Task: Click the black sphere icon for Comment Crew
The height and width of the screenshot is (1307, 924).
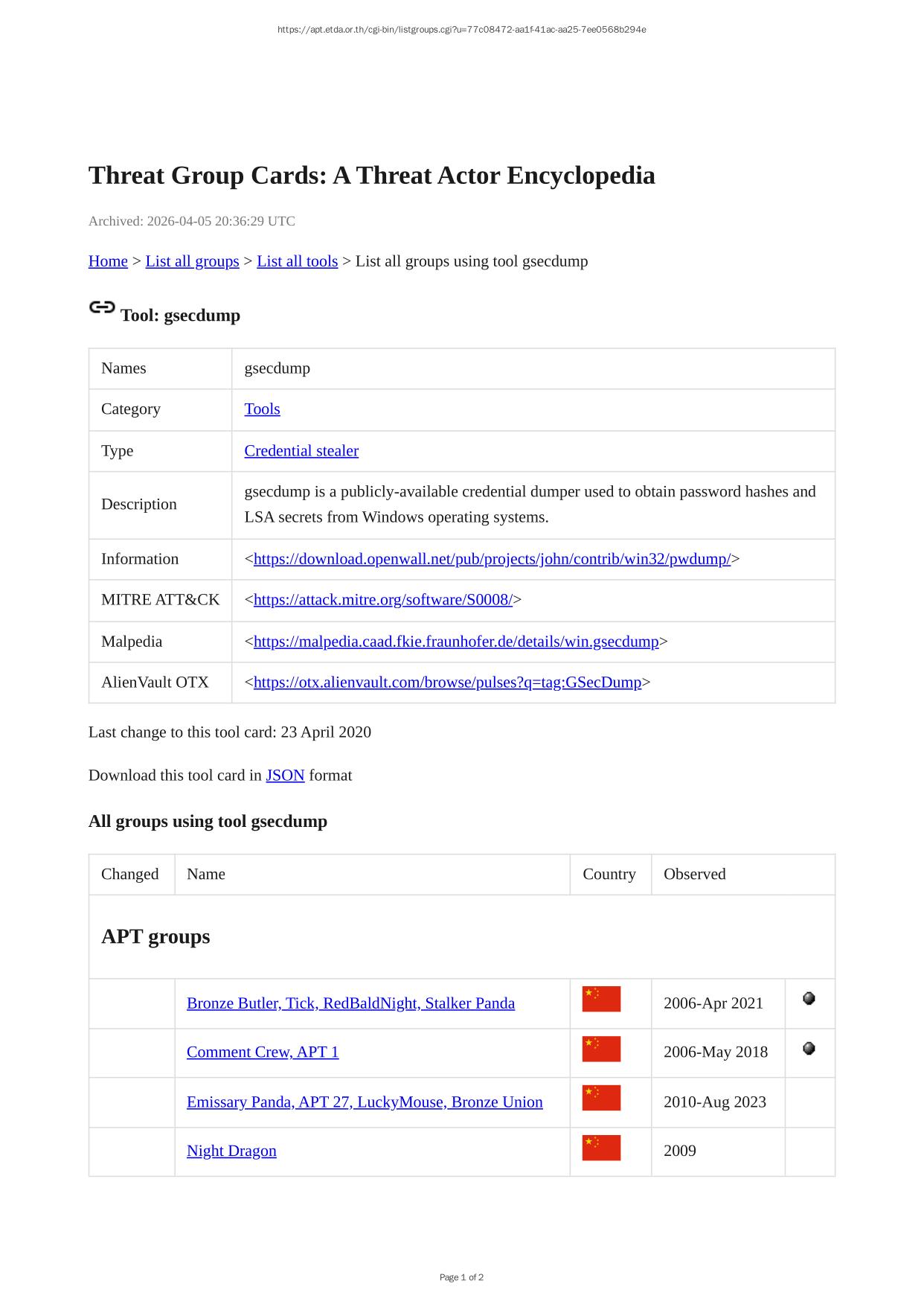Action: (809, 1049)
